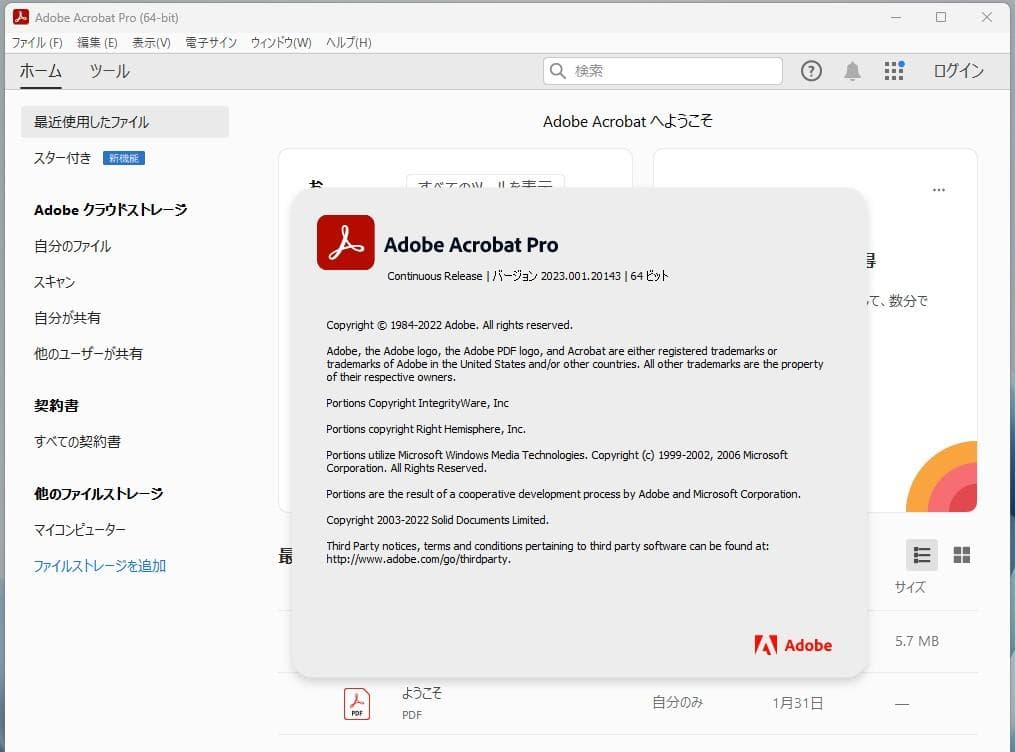Open the ellipsis options menu on the card
The image size is (1015, 752).
(938, 189)
